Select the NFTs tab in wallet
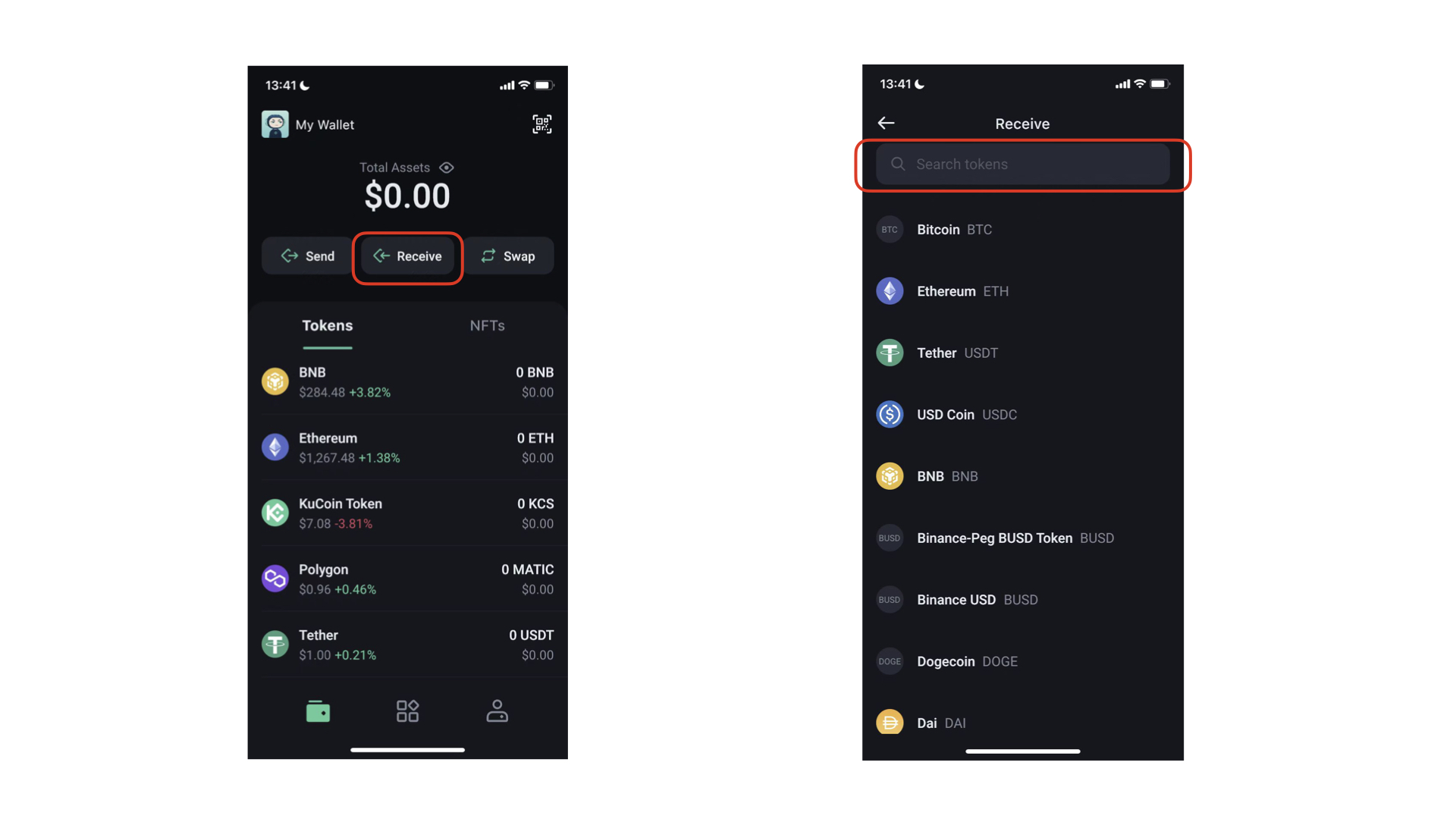The height and width of the screenshot is (819, 1456). click(x=487, y=324)
